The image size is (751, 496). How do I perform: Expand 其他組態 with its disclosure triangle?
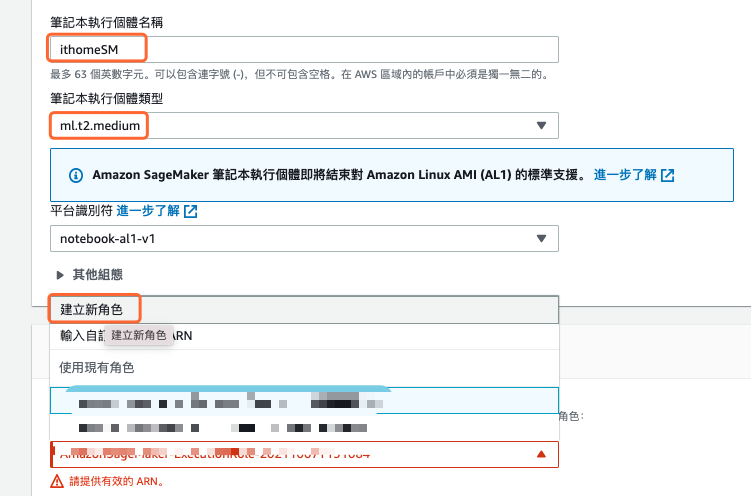tap(61, 274)
